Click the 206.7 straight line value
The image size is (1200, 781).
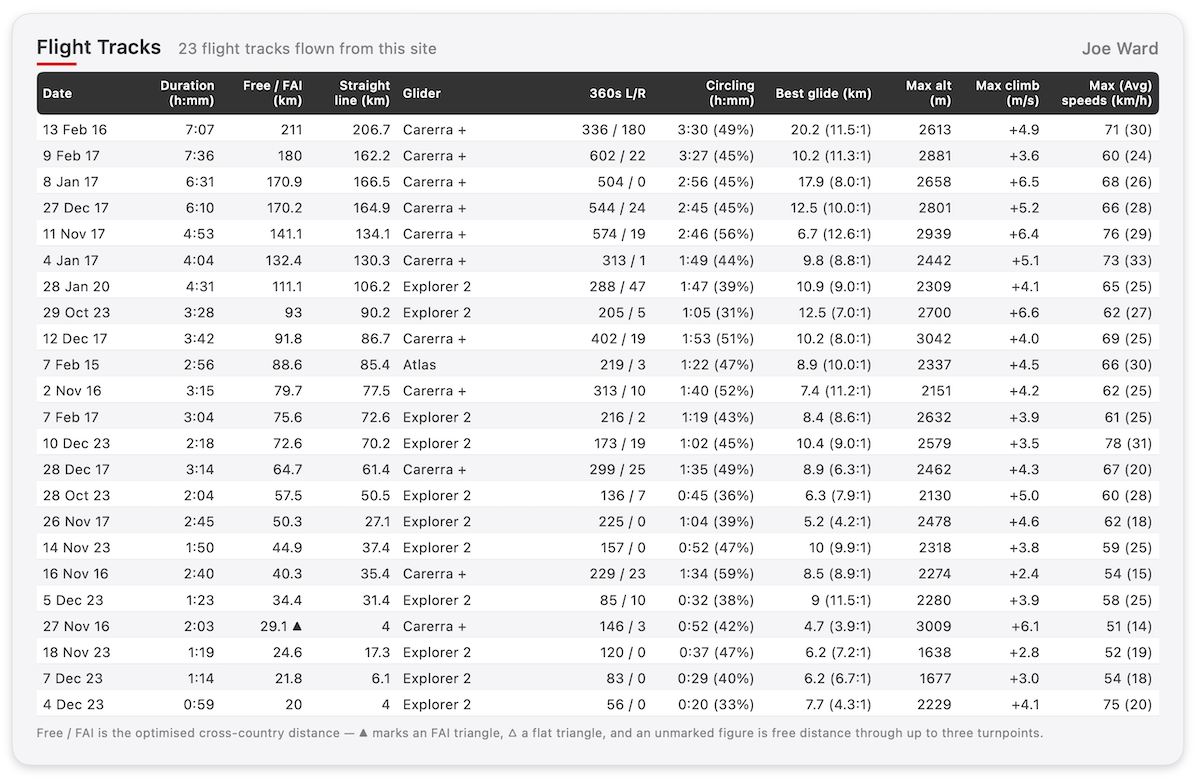(372, 129)
